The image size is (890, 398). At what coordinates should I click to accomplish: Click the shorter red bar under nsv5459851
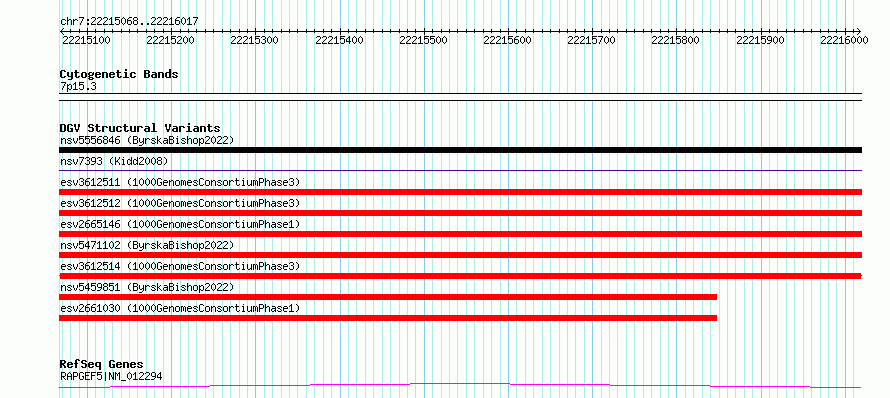point(388,297)
